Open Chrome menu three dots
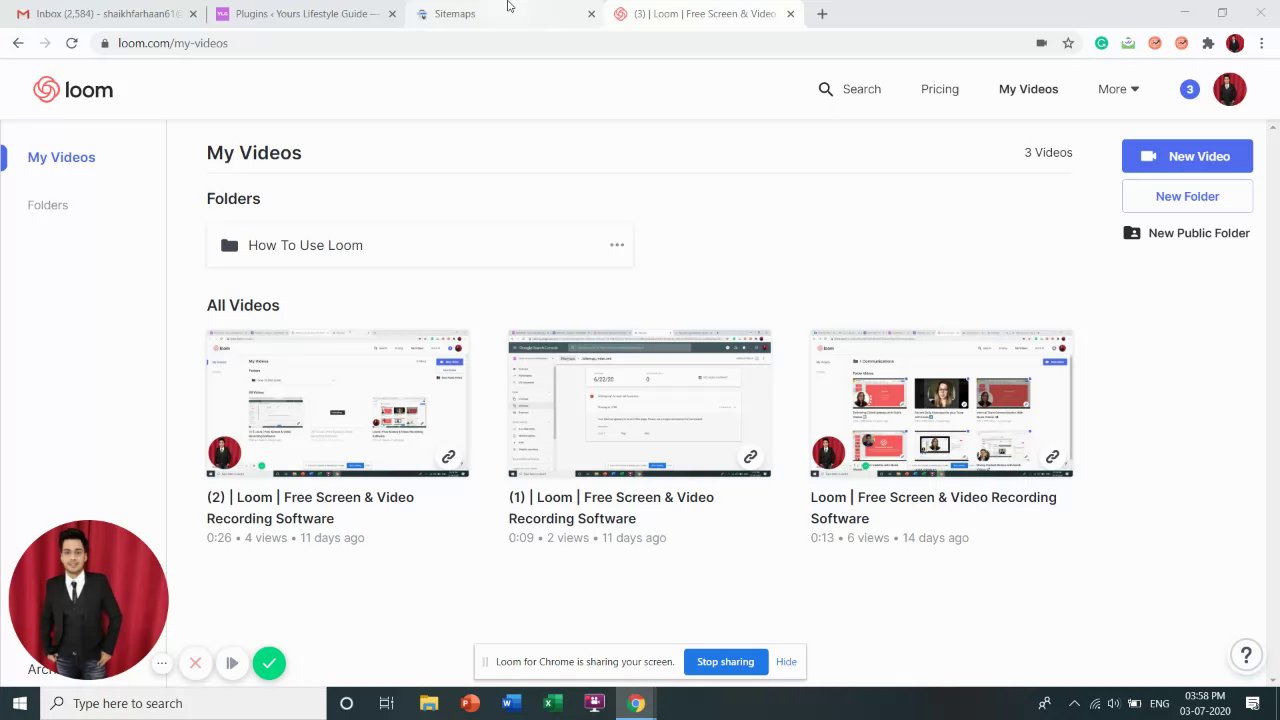 (x=1262, y=43)
